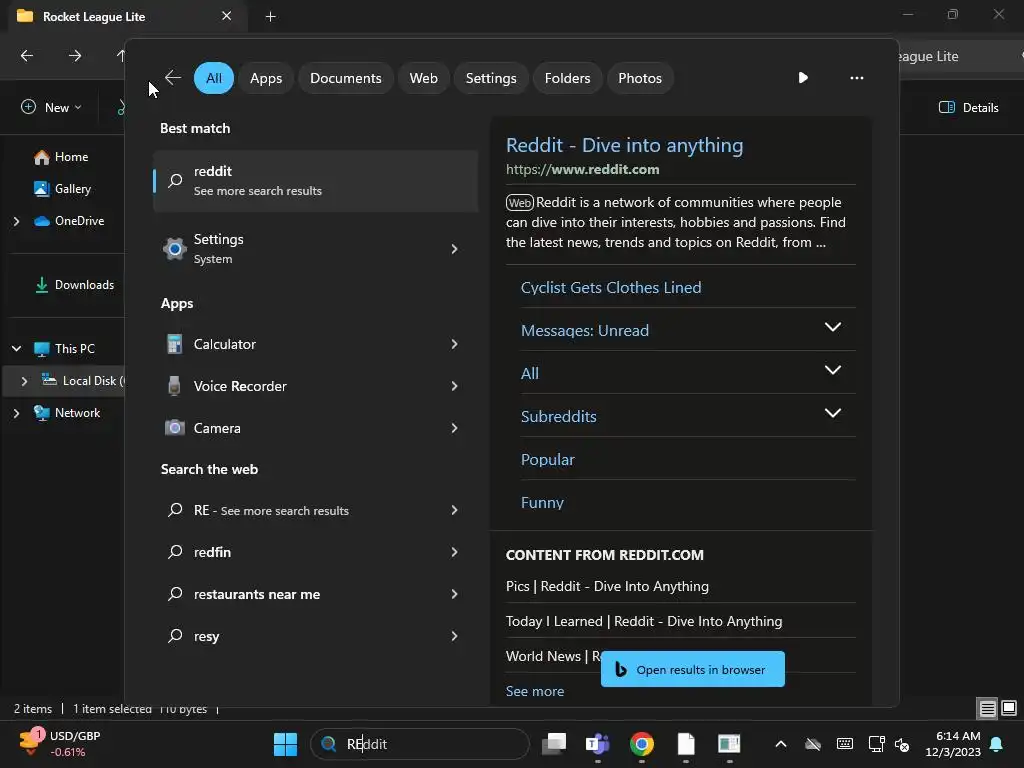1024x768 pixels.
Task: Open Reddit - Dive into anything link
Action: pos(624,145)
